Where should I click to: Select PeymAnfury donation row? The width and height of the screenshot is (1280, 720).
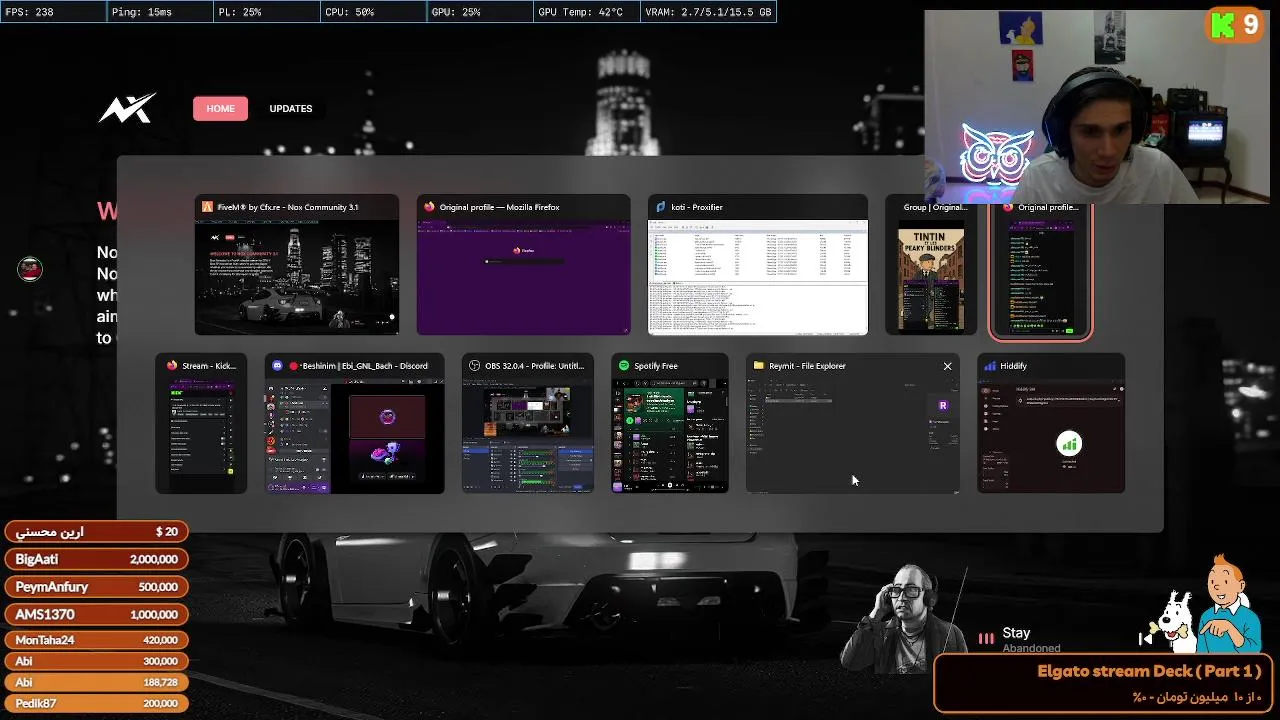click(x=96, y=587)
